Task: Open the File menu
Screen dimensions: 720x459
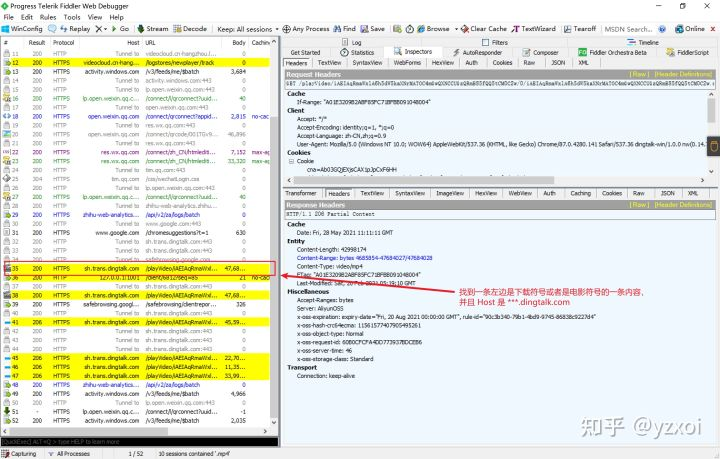Action: click(9, 17)
